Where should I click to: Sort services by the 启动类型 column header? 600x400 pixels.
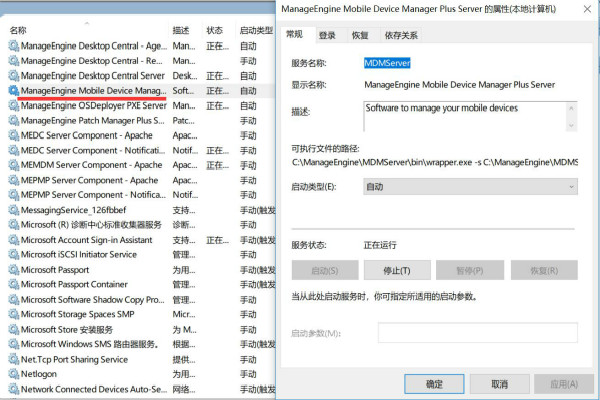click(256, 31)
